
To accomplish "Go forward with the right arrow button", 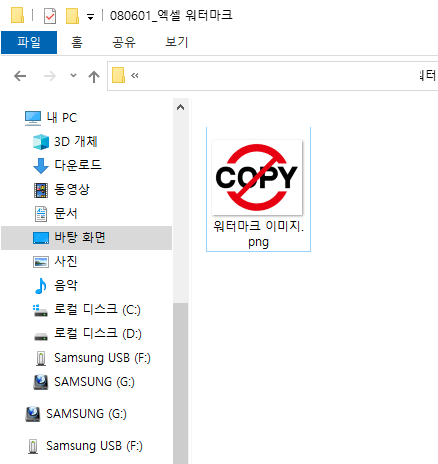I will point(50,76).
